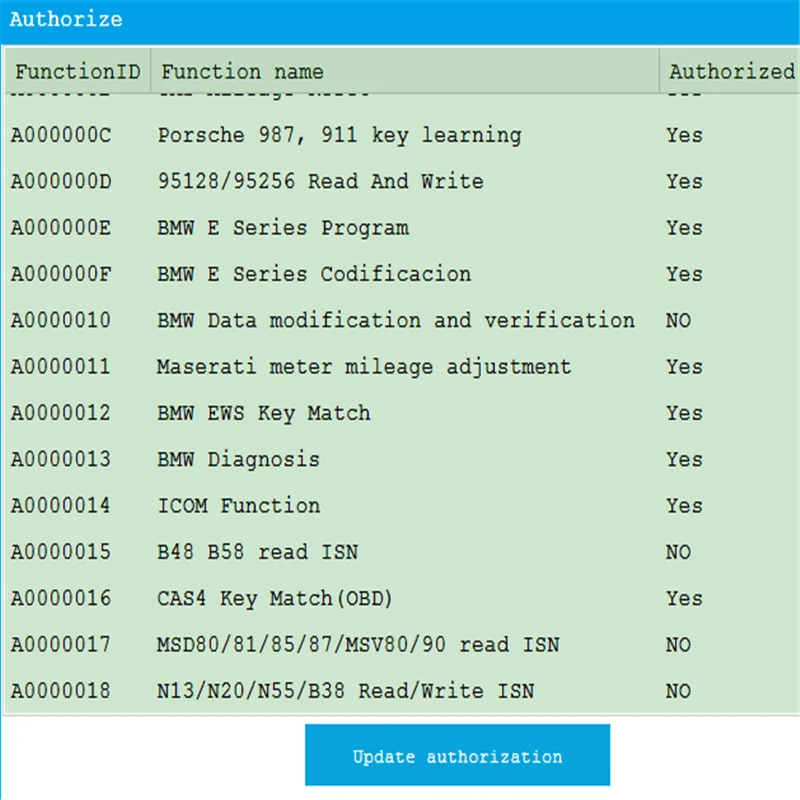Click function ID A0000014
The width and height of the screenshot is (800, 800).
tap(61, 506)
